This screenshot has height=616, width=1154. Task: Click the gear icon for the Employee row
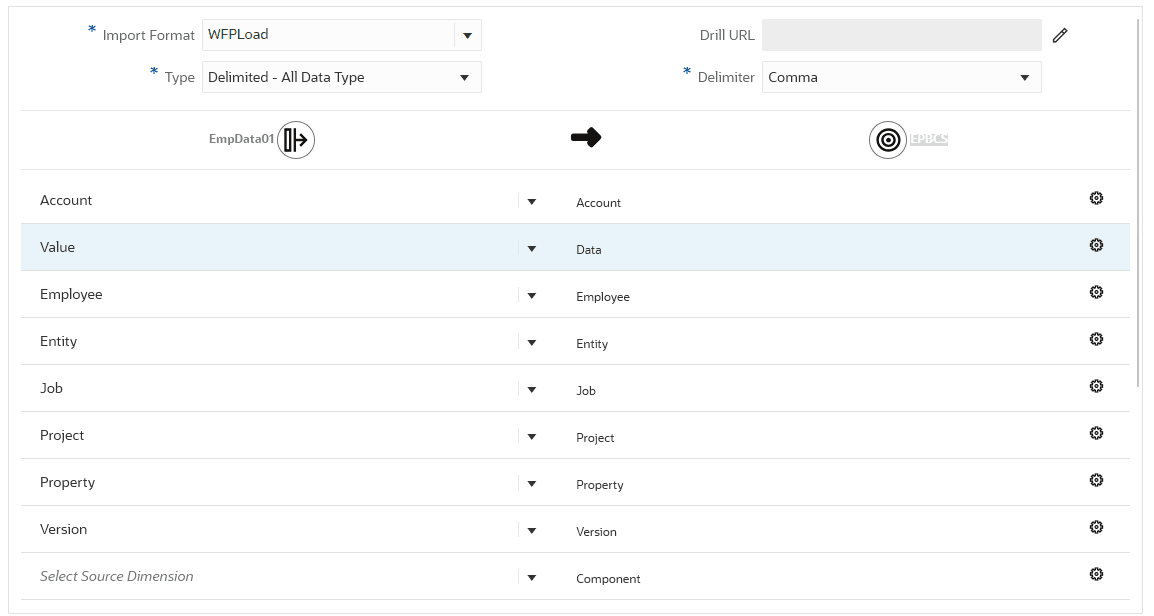point(1096,293)
